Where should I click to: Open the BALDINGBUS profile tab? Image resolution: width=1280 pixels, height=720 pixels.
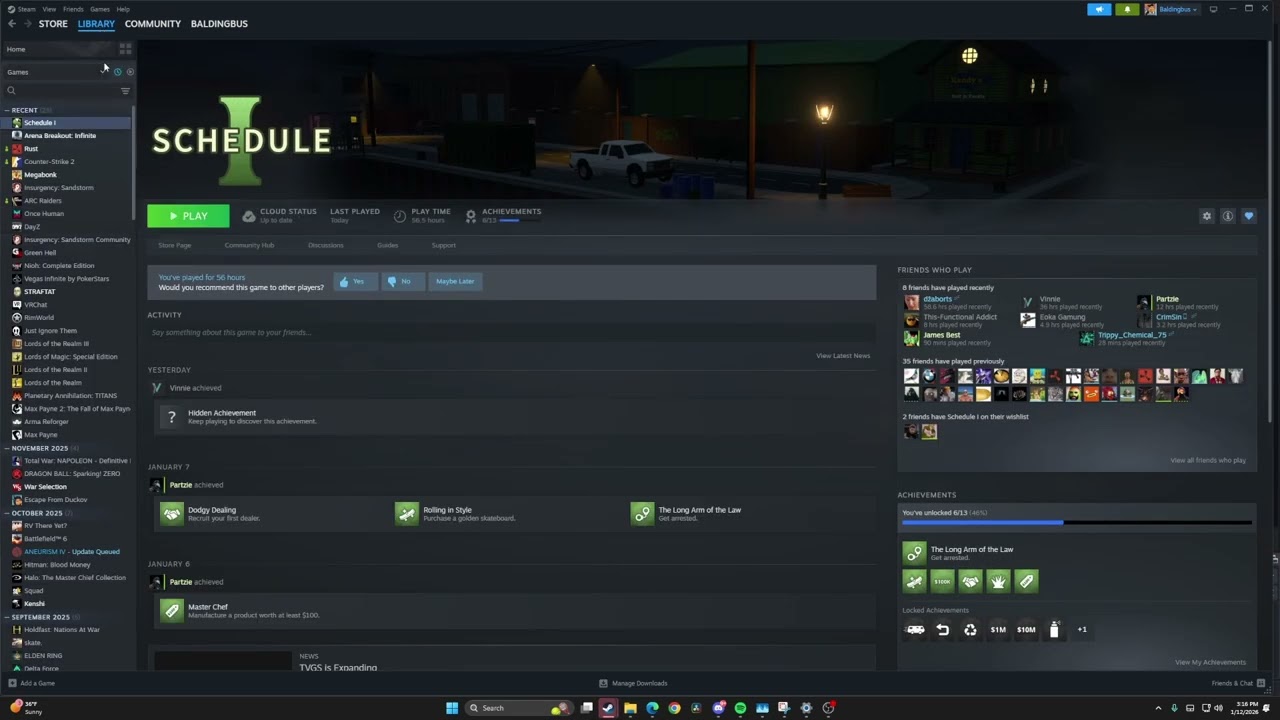tap(219, 24)
